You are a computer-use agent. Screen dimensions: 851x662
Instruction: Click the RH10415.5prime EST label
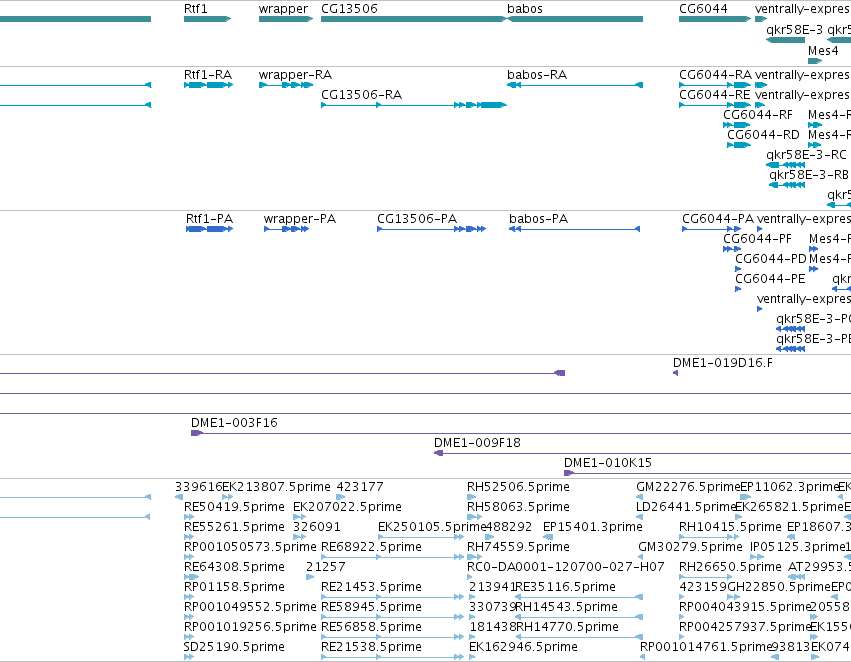(x=731, y=527)
